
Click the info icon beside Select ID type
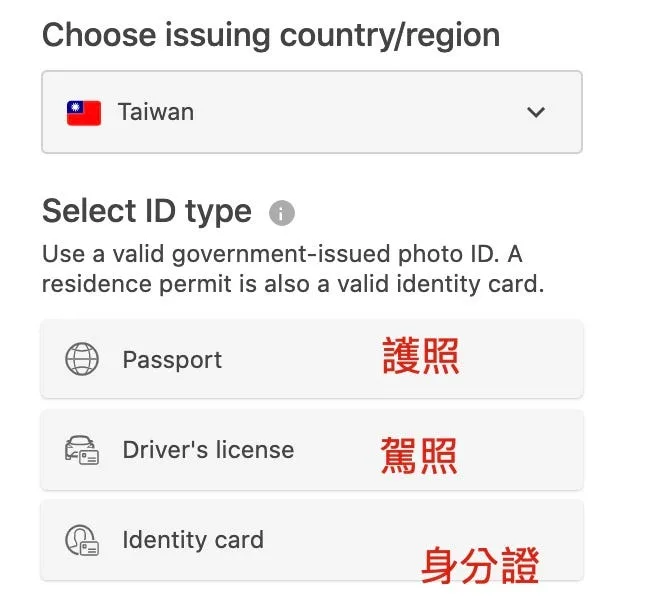pos(282,213)
